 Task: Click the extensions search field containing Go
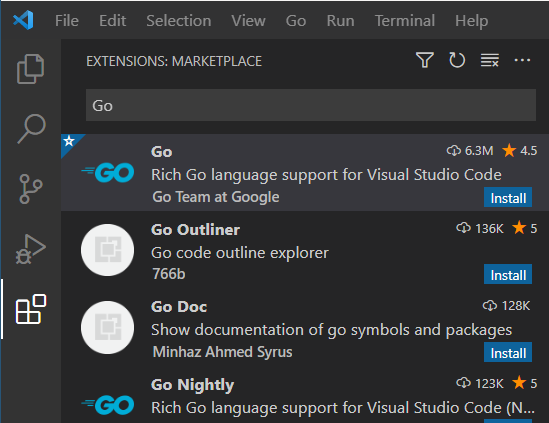point(311,105)
